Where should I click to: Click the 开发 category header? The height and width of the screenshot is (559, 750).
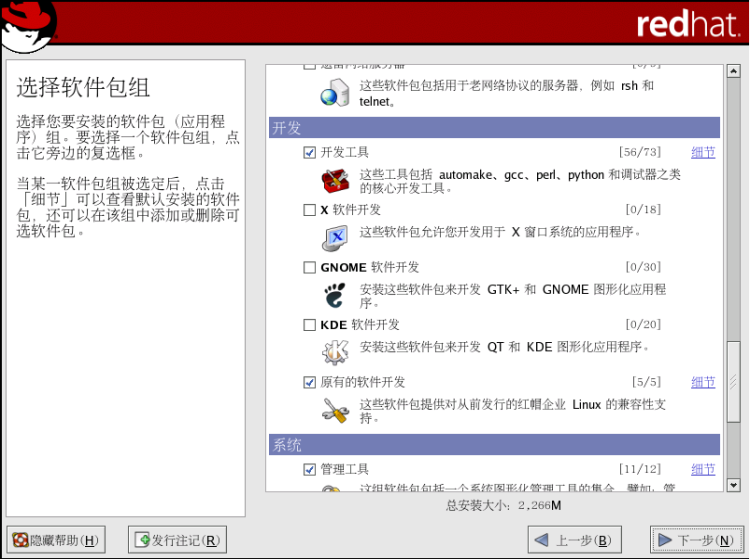click(x=494, y=128)
